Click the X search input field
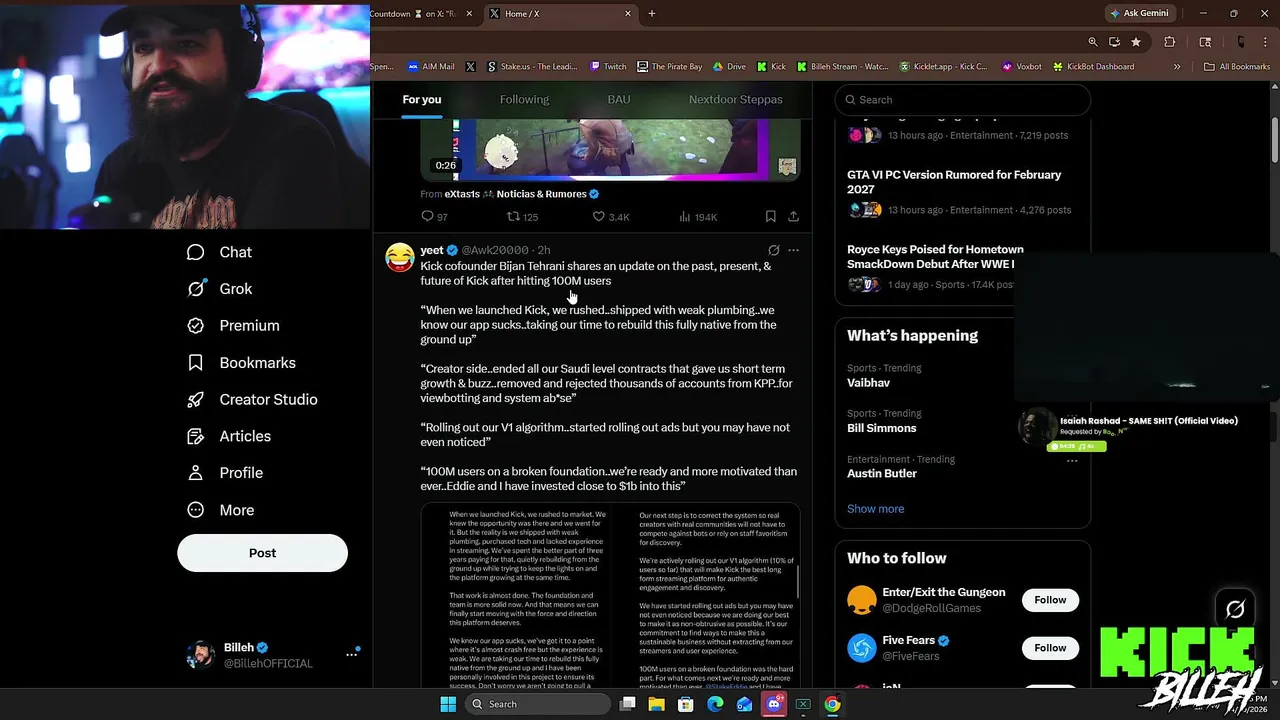This screenshot has height=720, width=1280. pyautogui.click(x=962, y=100)
